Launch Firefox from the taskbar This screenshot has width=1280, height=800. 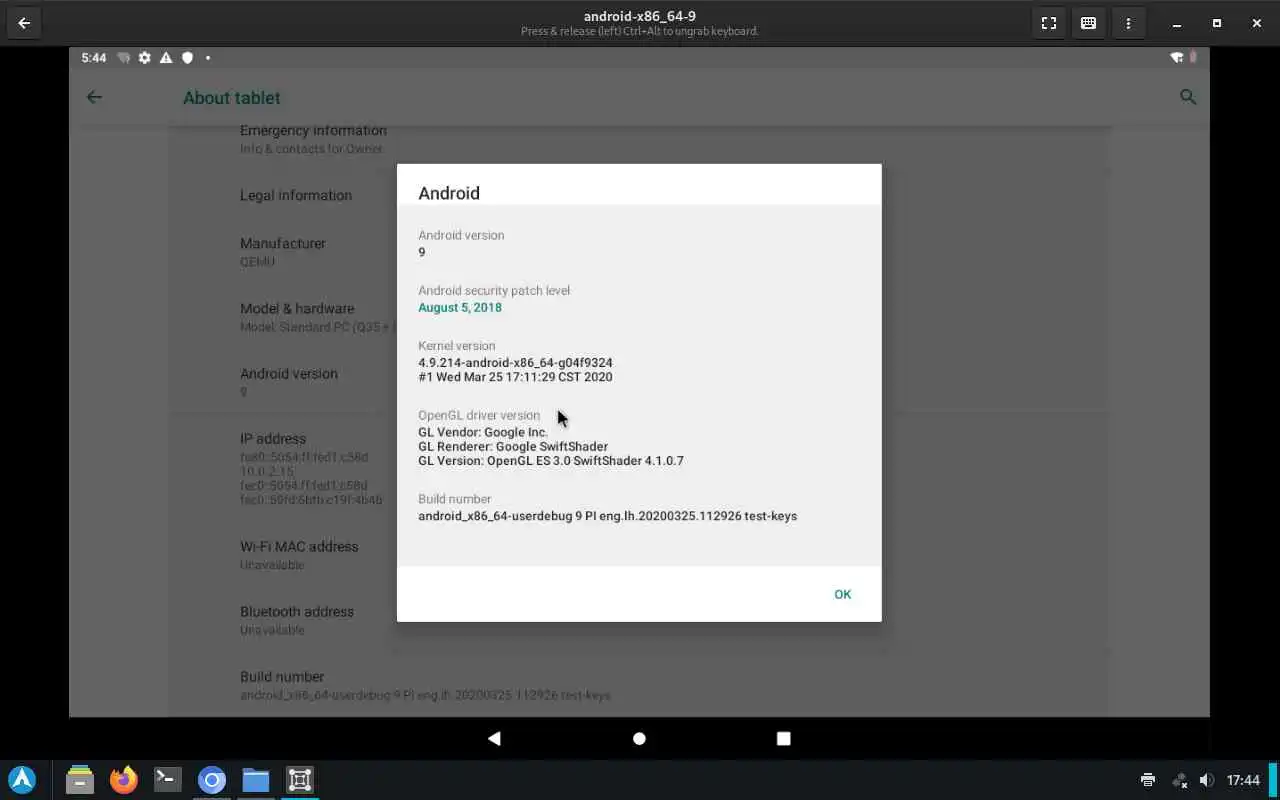coord(123,779)
